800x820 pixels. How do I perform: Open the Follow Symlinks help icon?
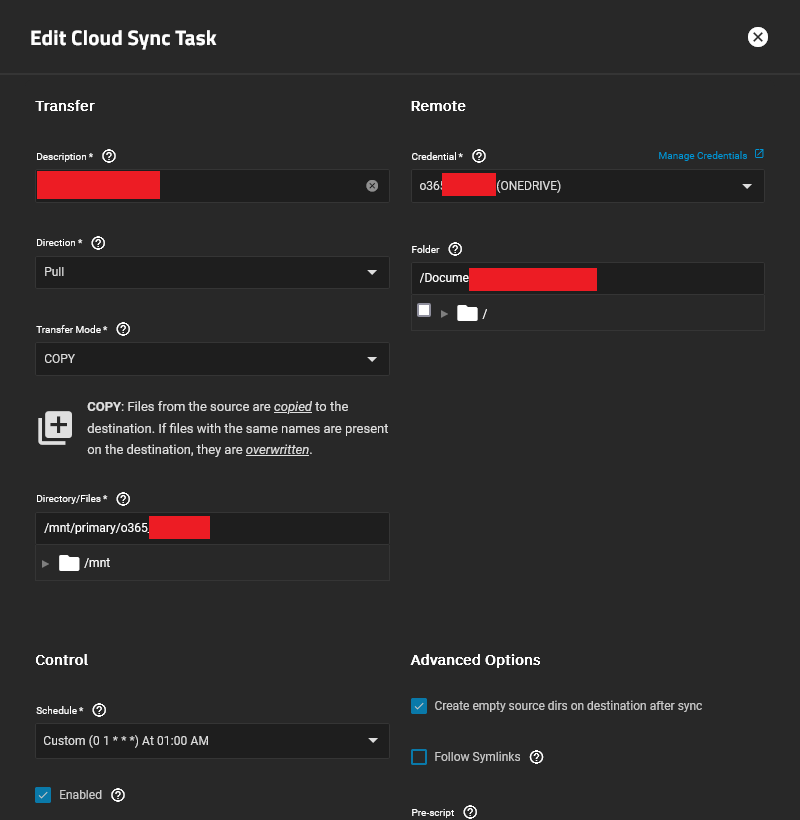(x=536, y=757)
